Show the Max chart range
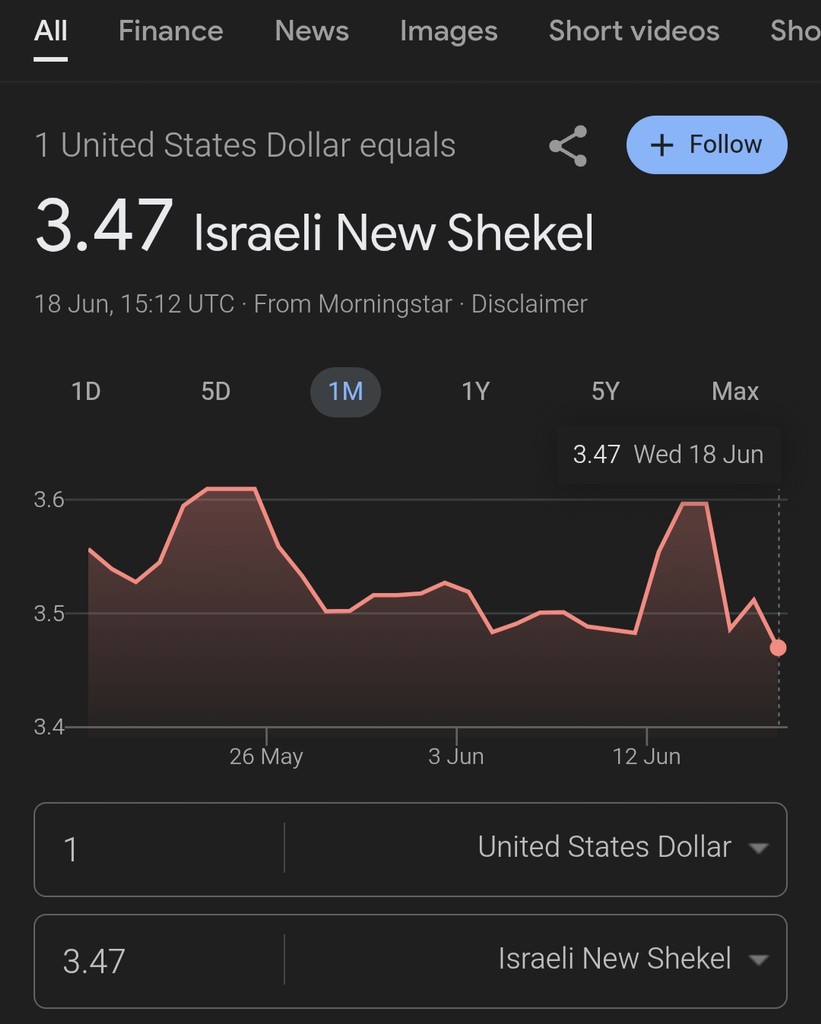 click(735, 392)
